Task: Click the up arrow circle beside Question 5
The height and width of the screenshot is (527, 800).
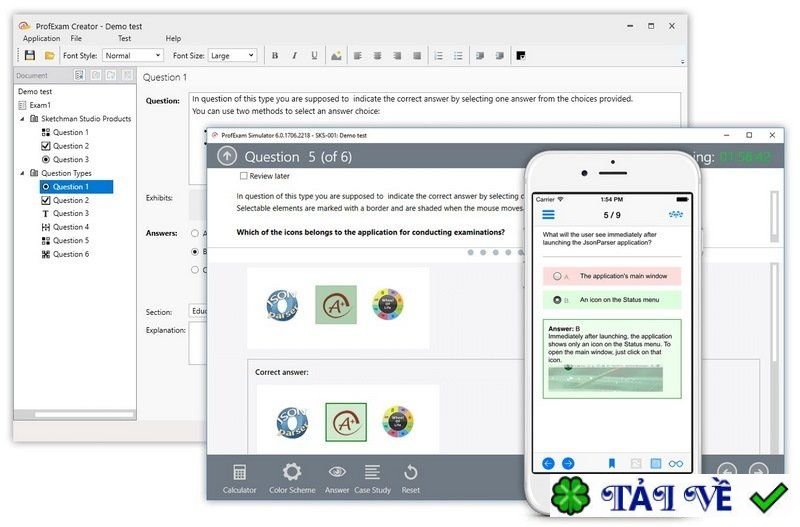Action: (x=227, y=156)
